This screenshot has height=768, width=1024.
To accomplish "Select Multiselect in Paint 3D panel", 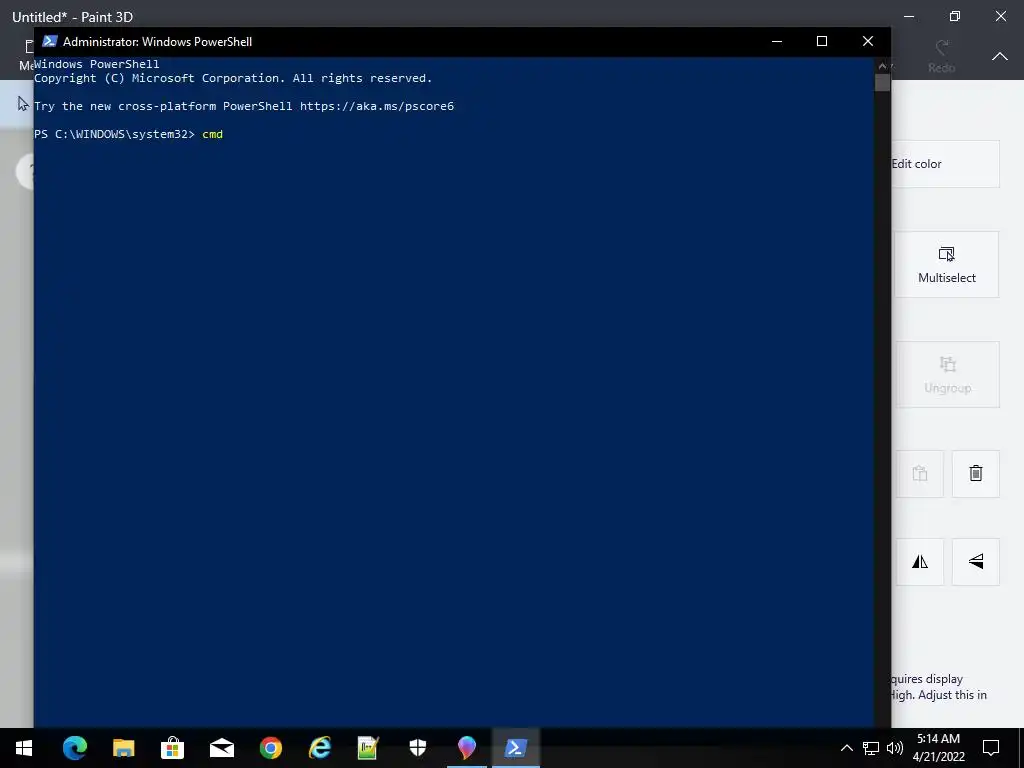I will coord(946,264).
